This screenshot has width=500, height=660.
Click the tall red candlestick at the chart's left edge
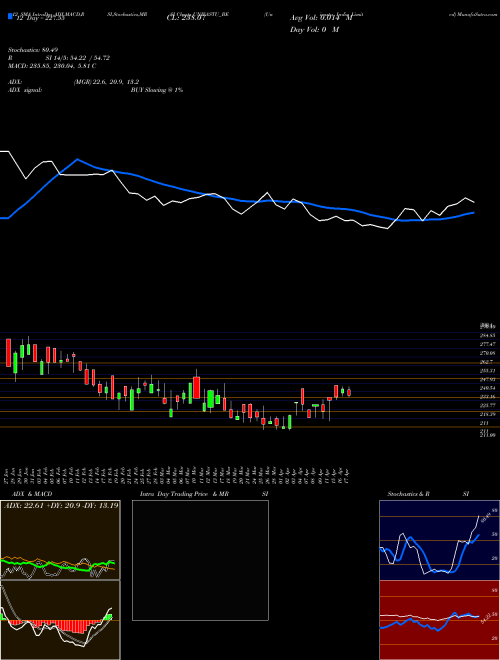coord(8,352)
